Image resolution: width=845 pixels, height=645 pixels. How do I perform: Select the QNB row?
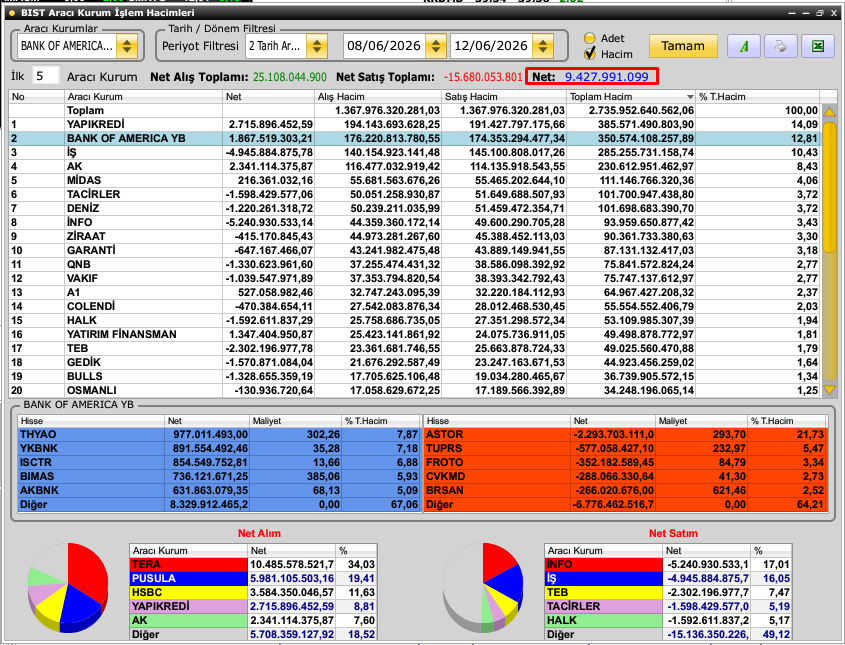click(414, 265)
